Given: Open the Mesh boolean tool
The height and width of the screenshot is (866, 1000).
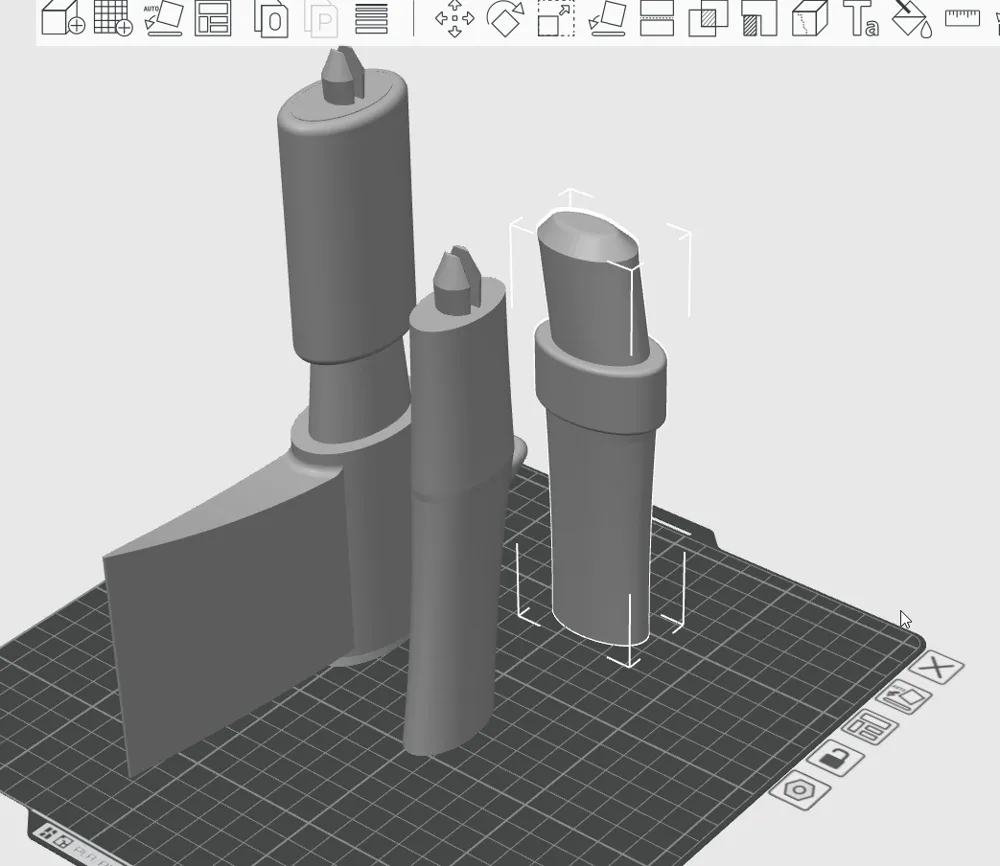Looking at the screenshot, I should [708, 18].
